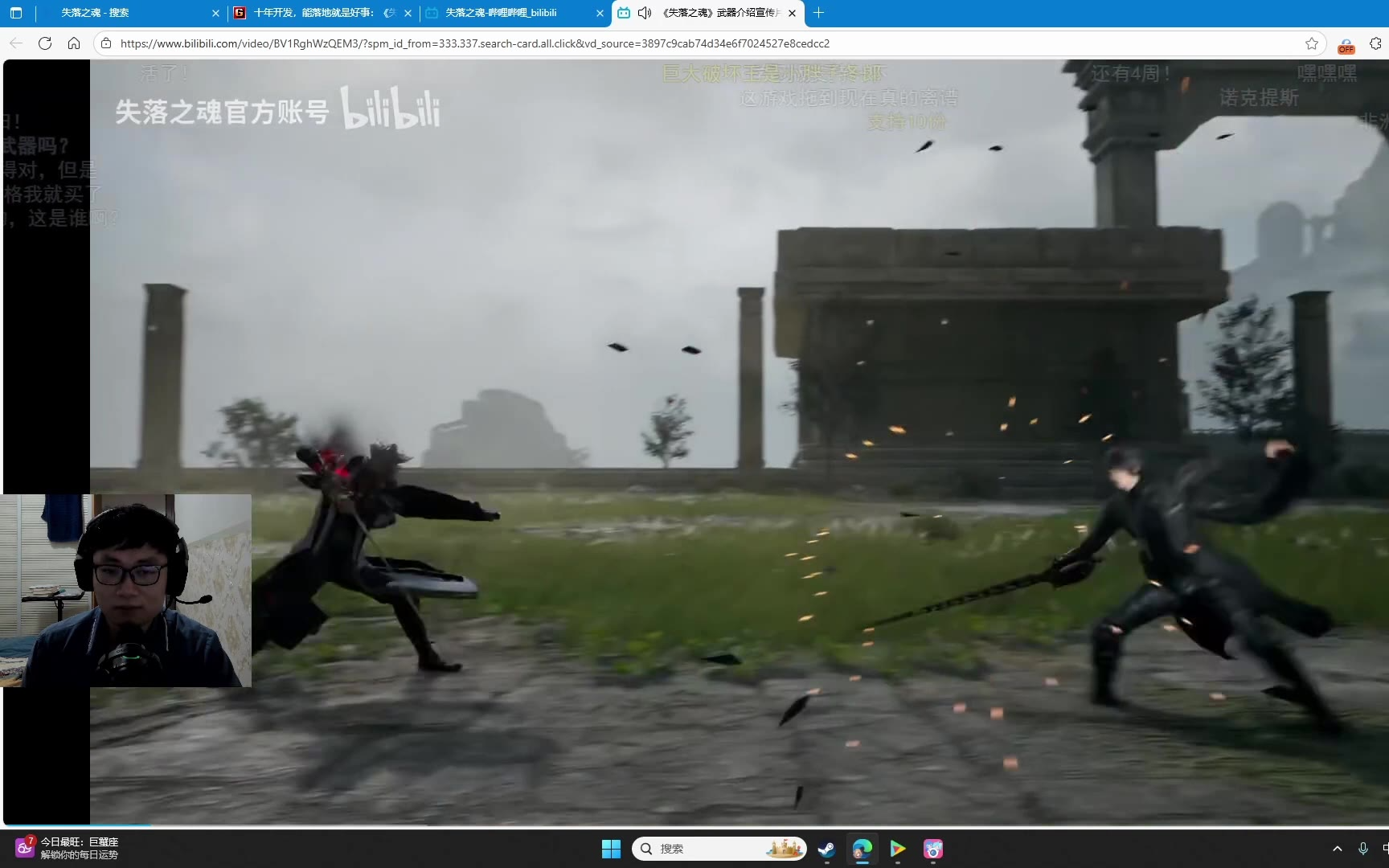
Task: Launch Google Play Games from taskbar
Action: pyautogui.click(x=897, y=849)
